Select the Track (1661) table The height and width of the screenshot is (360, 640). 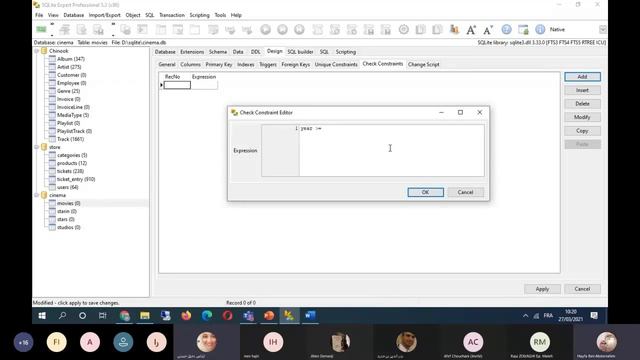(x=70, y=139)
